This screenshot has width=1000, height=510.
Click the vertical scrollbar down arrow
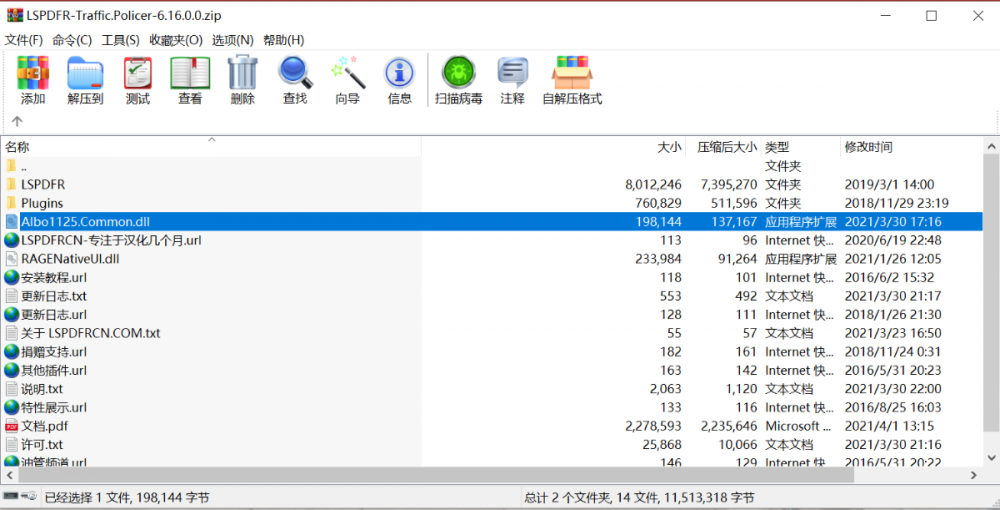tap(992, 458)
